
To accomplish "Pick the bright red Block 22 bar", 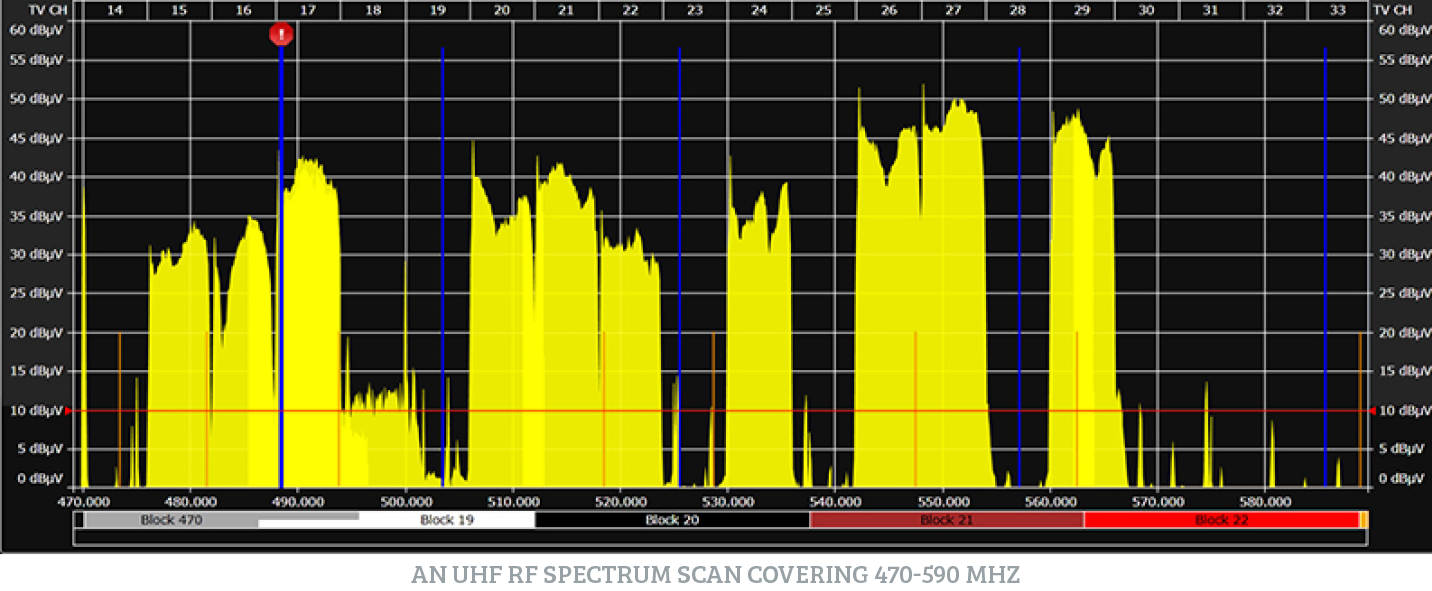I will coord(1220,520).
